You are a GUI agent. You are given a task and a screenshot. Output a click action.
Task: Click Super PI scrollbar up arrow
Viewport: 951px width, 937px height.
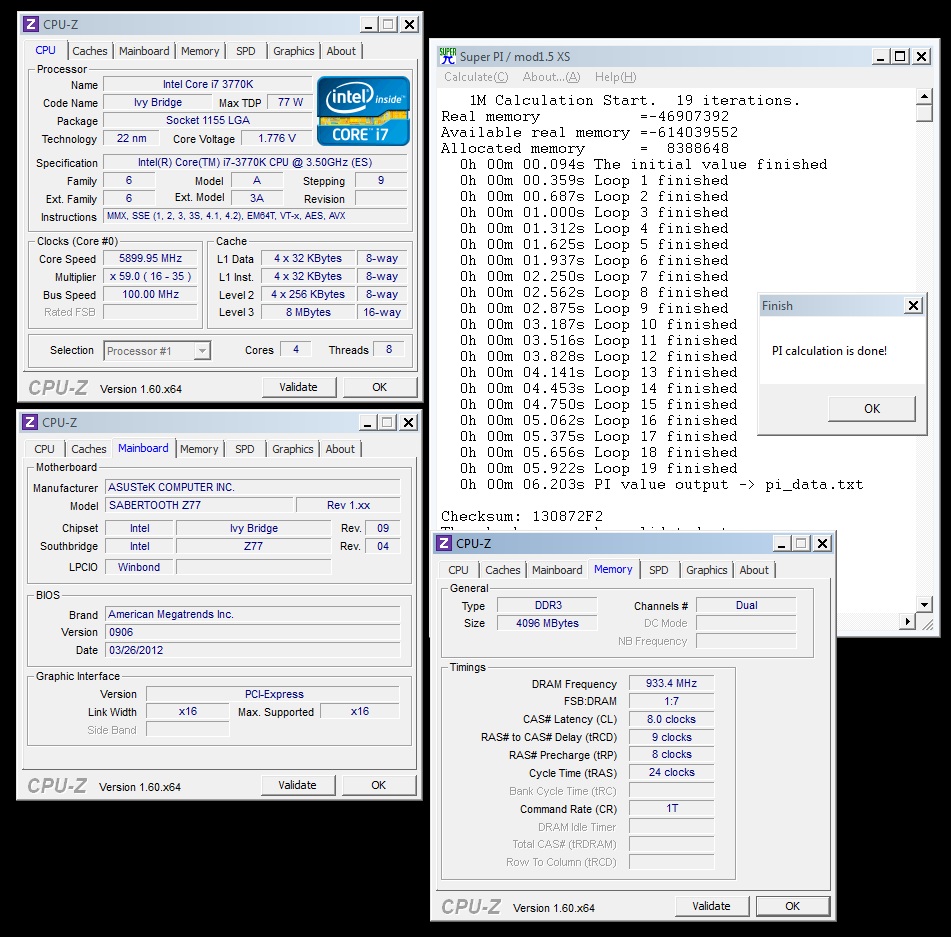pyautogui.click(x=925, y=97)
